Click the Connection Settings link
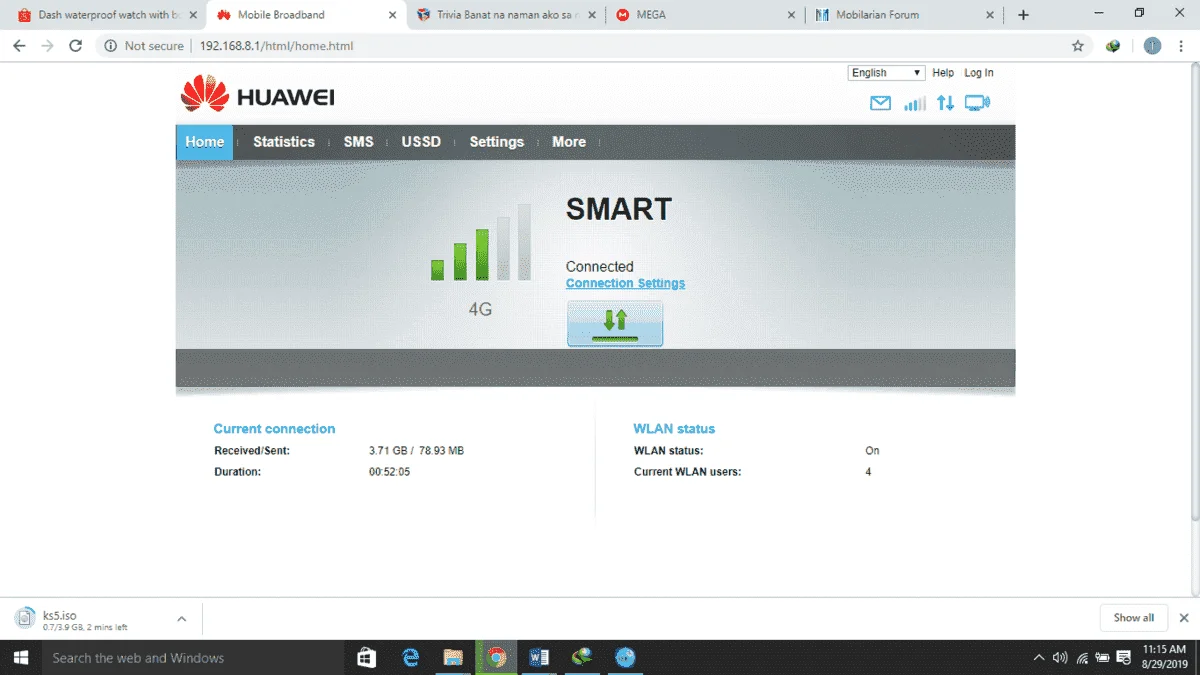This screenshot has height=675, width=1200. (x=625, y=284)
